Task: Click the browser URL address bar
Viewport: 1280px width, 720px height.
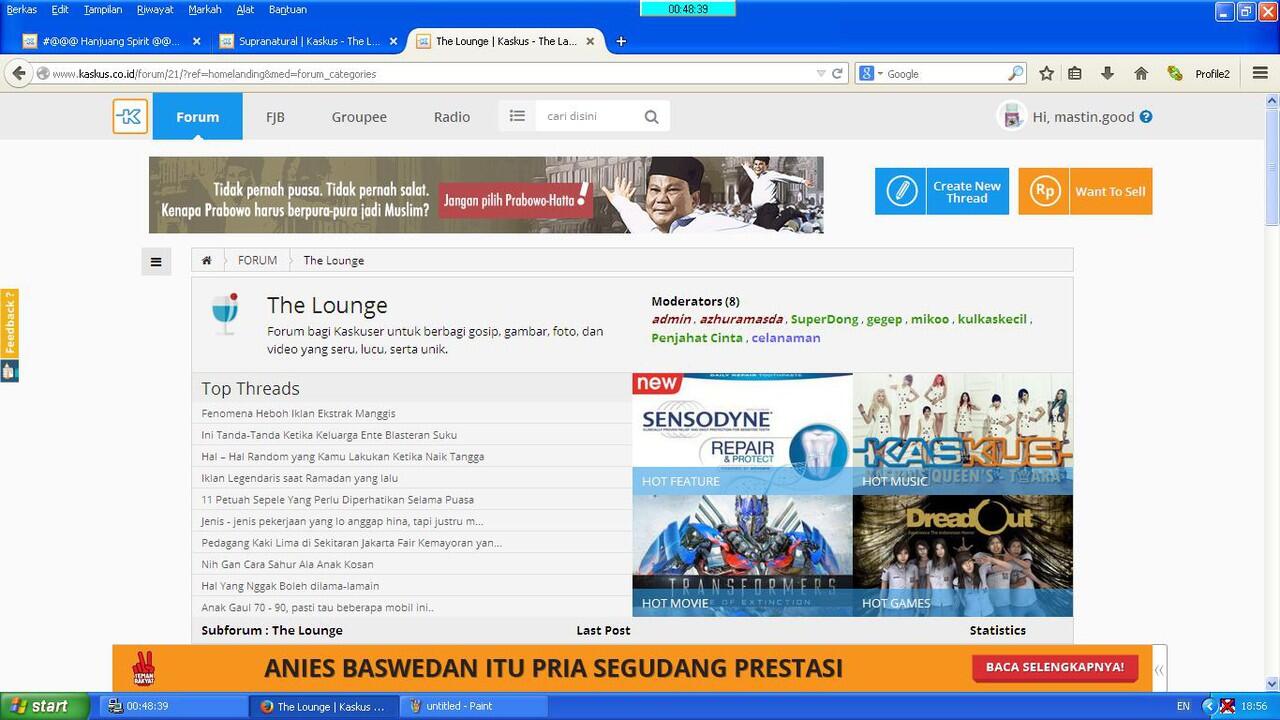Action: [x=430, y=73]
